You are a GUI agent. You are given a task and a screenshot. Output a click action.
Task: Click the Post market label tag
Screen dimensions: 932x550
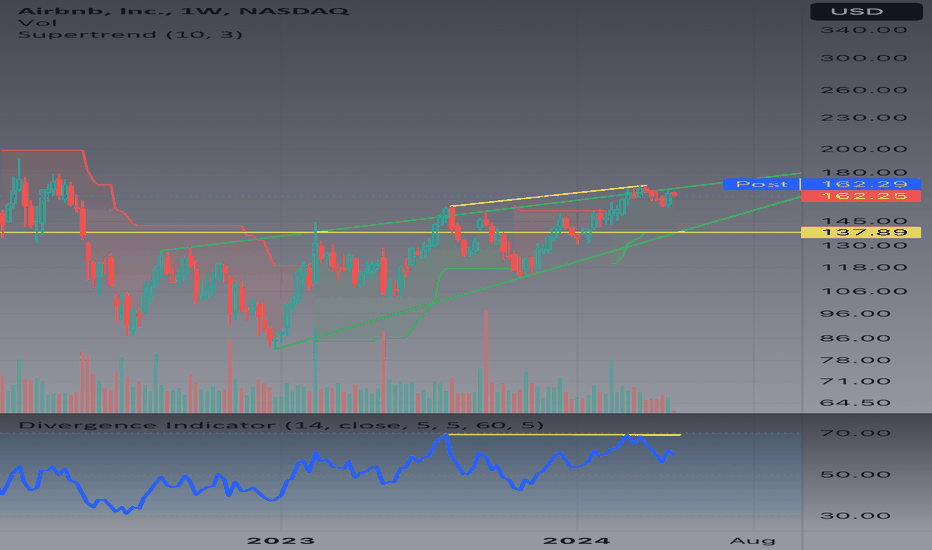[x=761, y=184]
